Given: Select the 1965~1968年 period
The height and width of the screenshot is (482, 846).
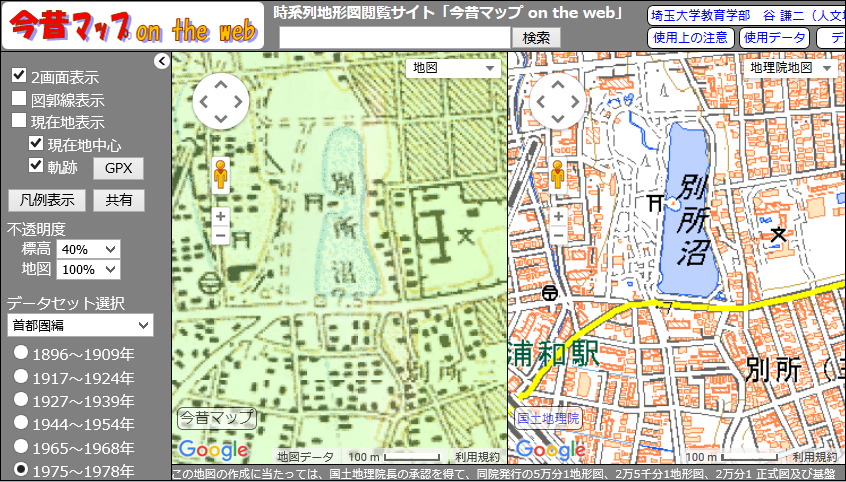Looking at the screenshot, I should 21,446.
